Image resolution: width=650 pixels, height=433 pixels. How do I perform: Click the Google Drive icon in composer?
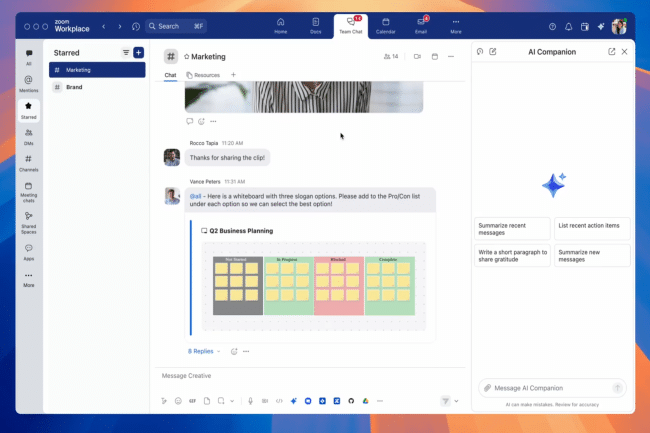click(366, 401)
